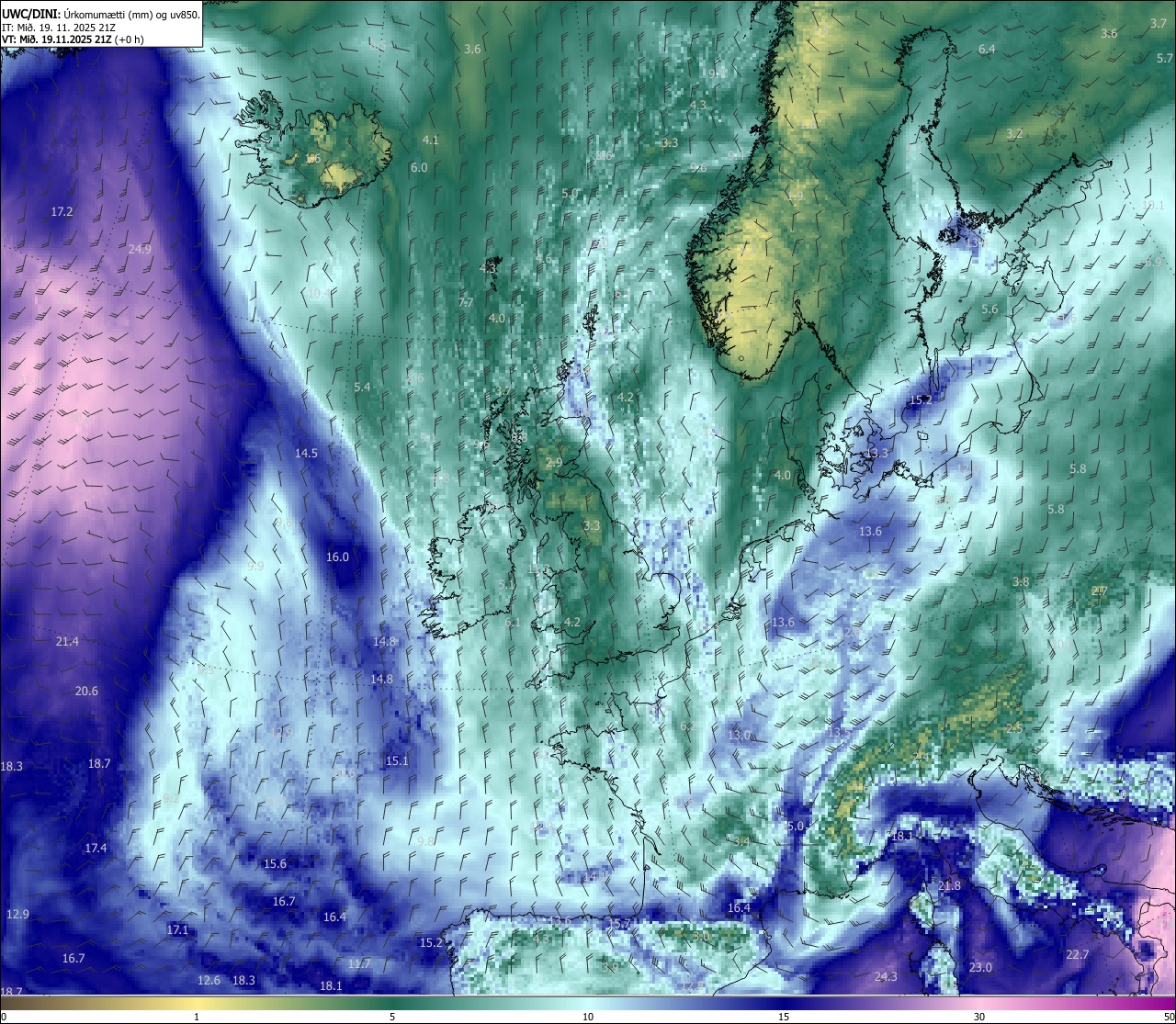Click the 16.0 value label
Screen dimensions: 1176x1024
pyautogui.click(x=337, y=557)
